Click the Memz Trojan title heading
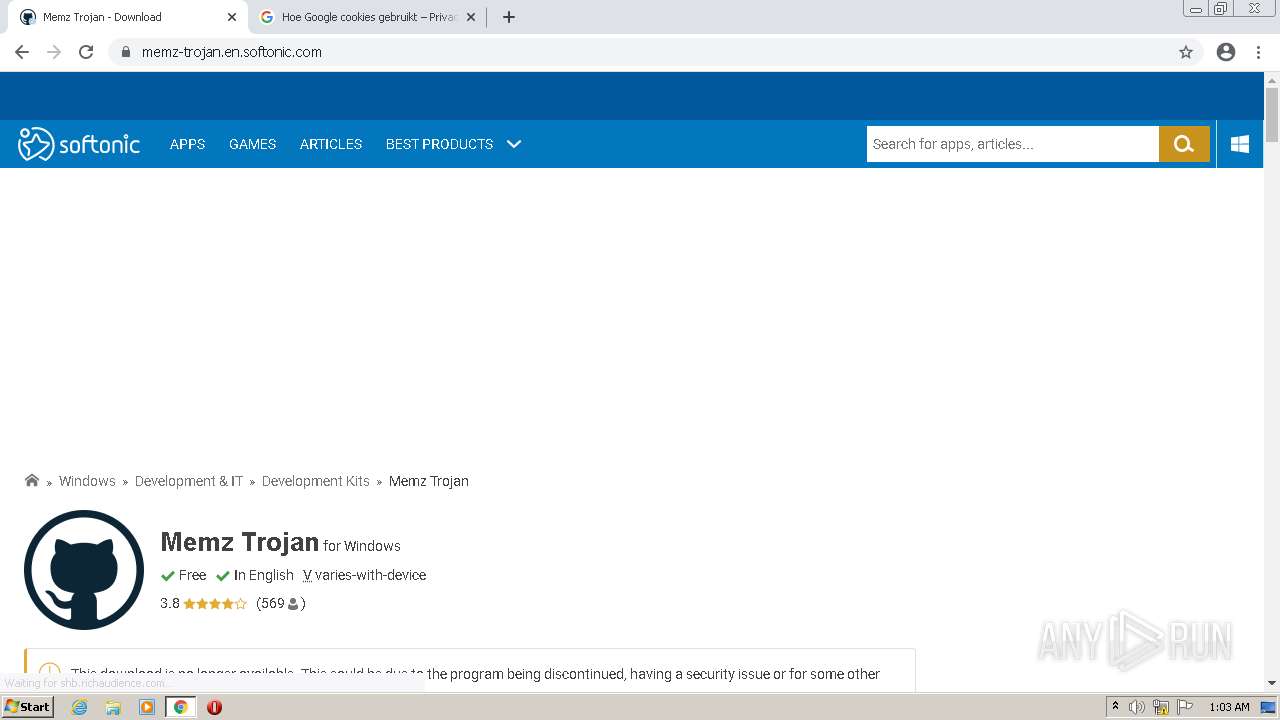 239,542
